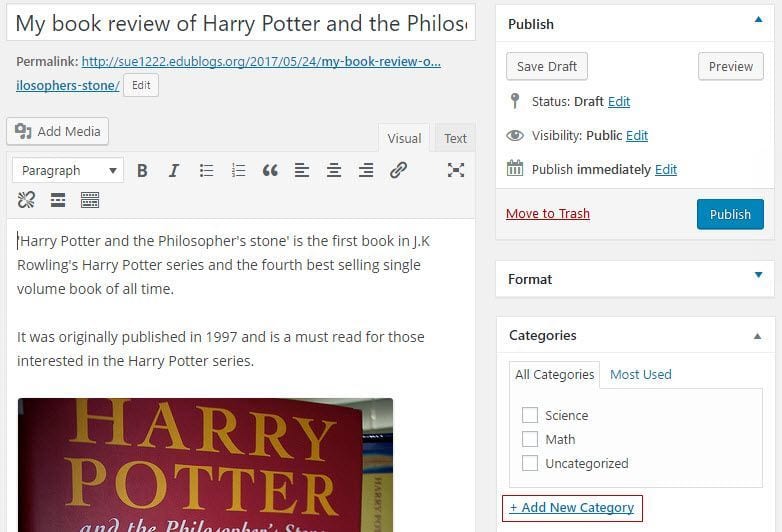Screen dimensions: 782x532
Task: Click the Preview button
Action: 731,66
